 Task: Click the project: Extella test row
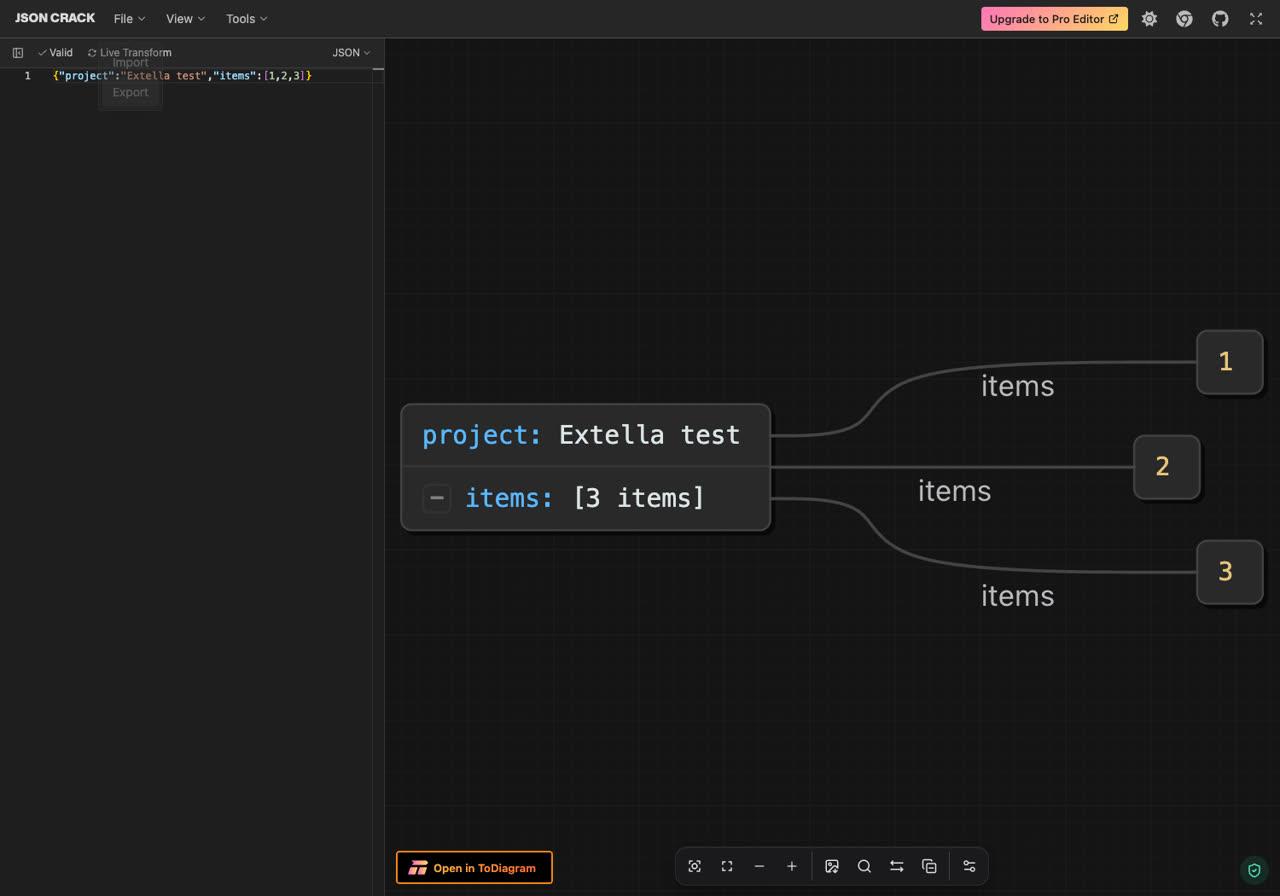(586, 435)
